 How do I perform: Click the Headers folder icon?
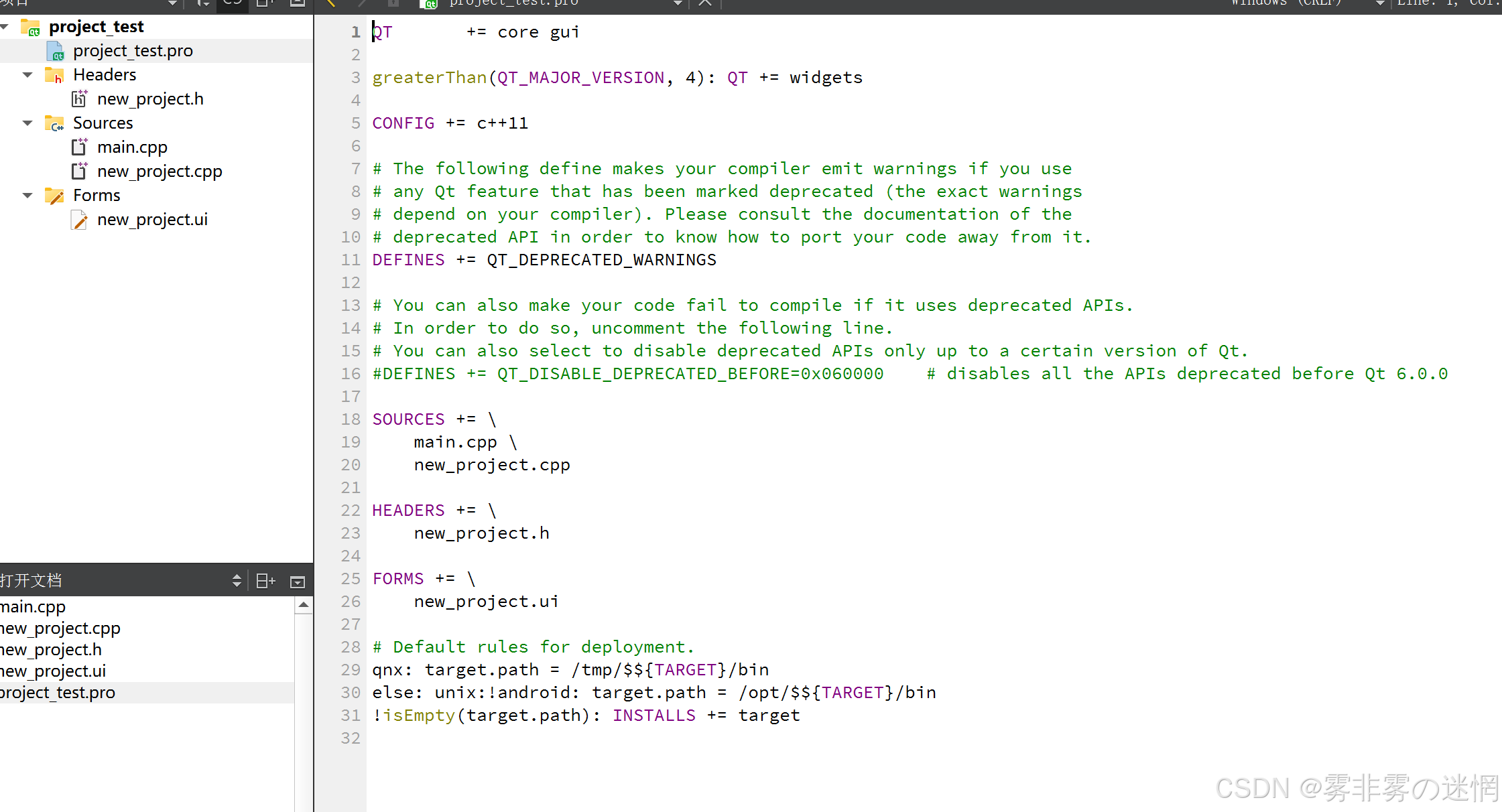pos(54,75)
